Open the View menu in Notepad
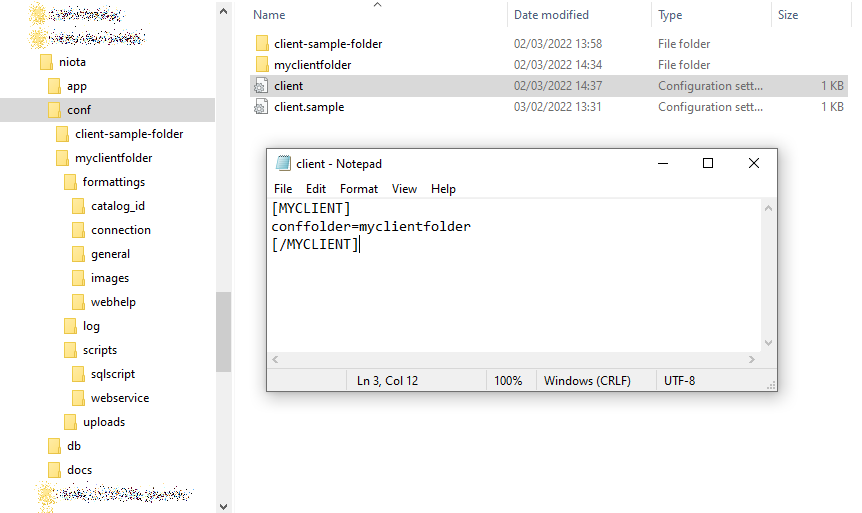 [x=404, y=189]
